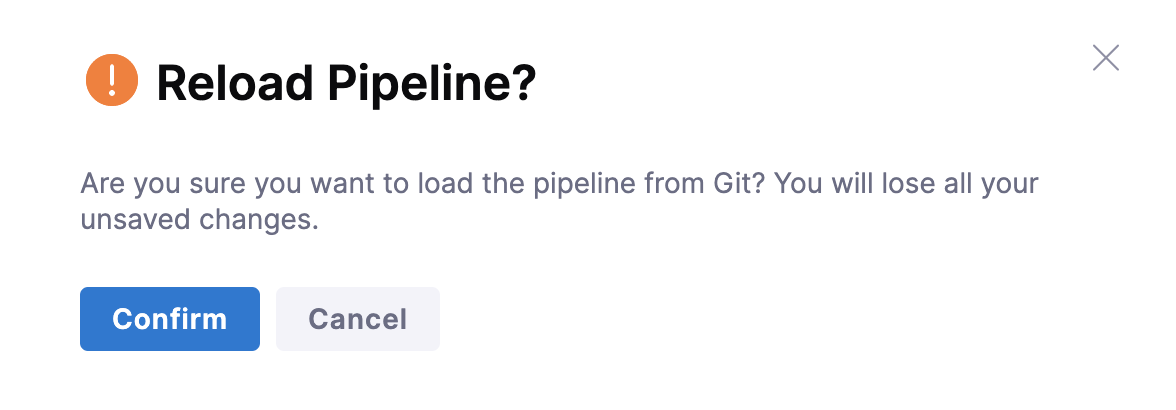
Task: Dismiss the Reload Pipeline dialog via X
Action: point(1105,58)
